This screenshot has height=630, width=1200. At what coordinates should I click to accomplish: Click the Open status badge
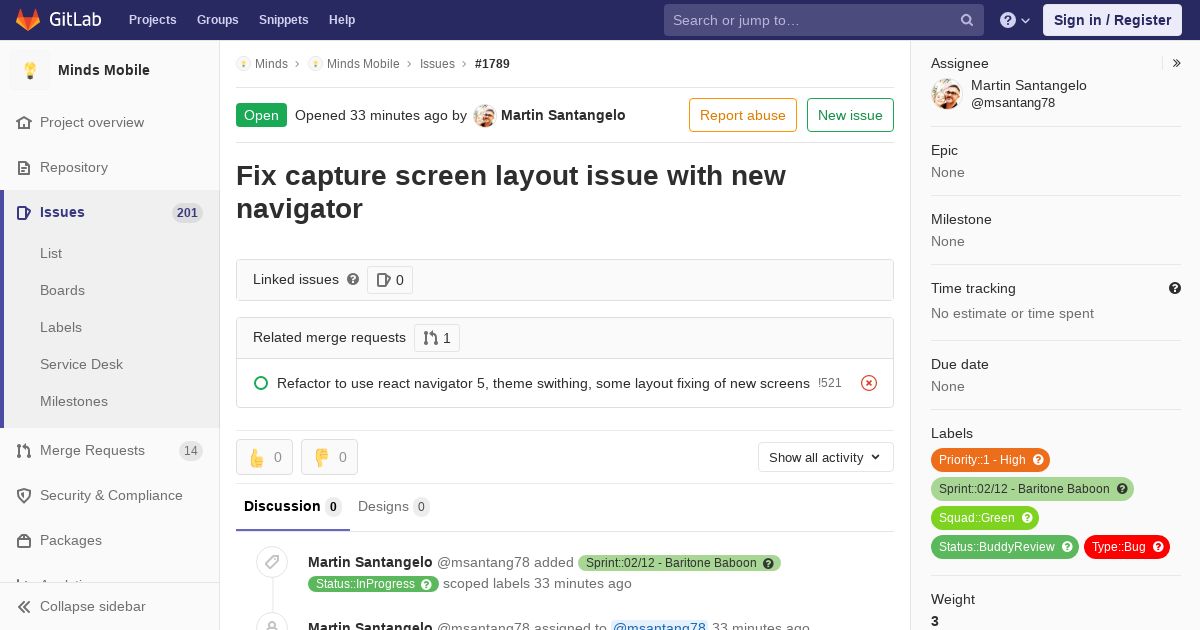point(261,115)
